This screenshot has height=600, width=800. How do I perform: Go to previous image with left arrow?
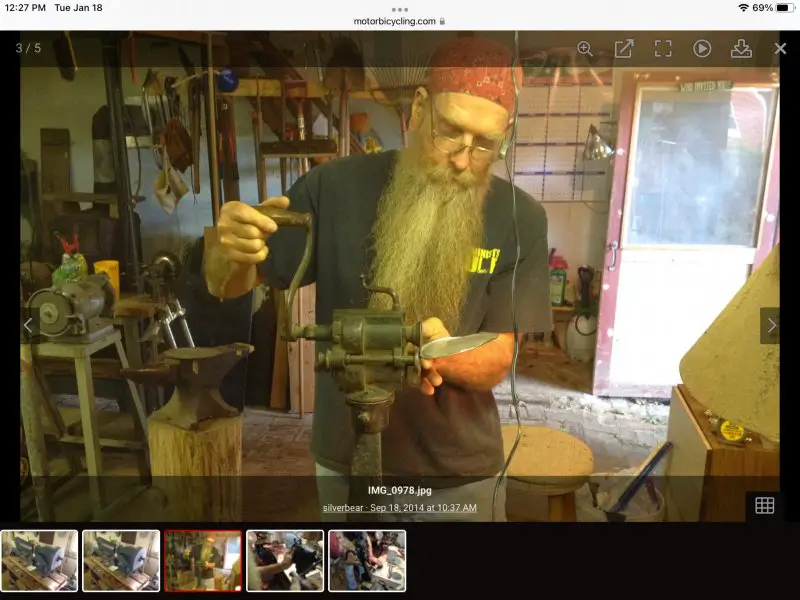pos(28,325)
